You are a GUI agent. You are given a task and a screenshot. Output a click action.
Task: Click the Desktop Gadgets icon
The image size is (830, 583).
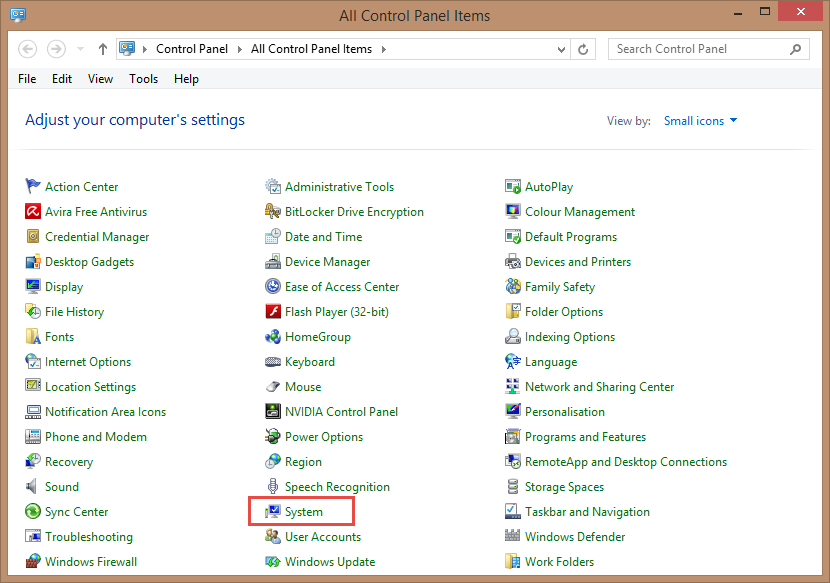[x=33, y=261]
